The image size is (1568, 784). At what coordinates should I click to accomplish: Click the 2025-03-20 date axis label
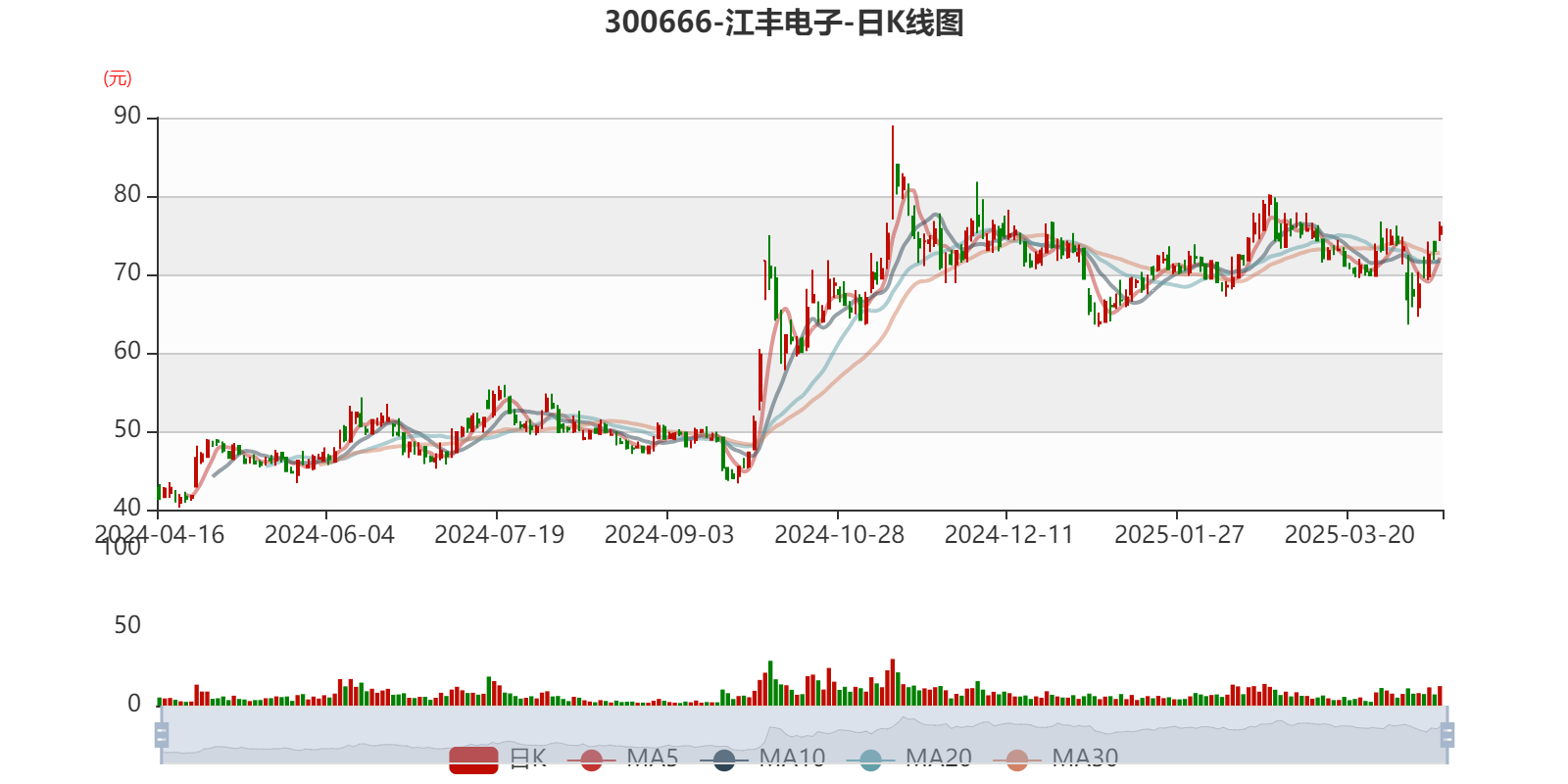point(1349,535)
